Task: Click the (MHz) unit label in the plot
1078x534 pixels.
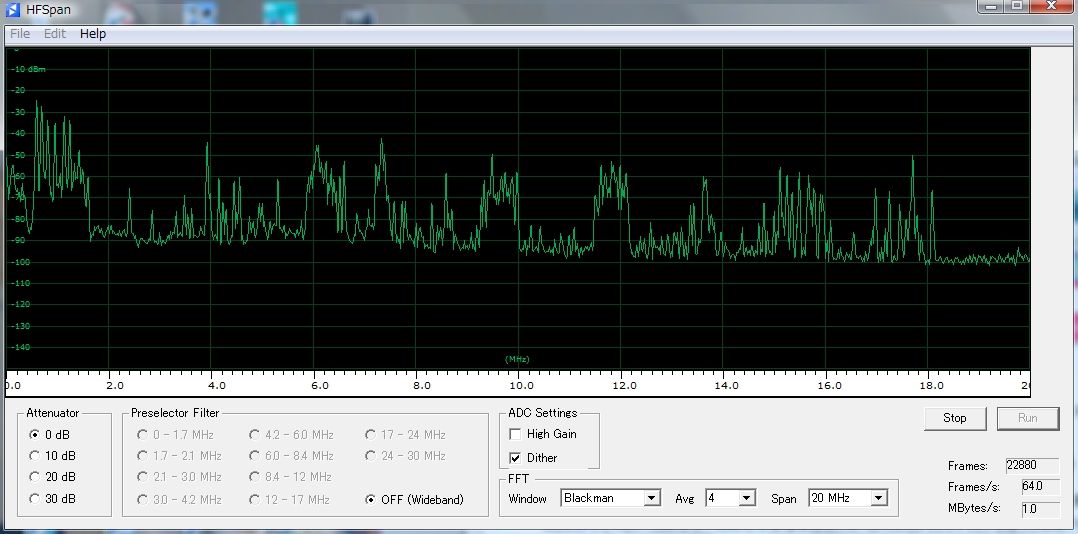Action: coord(517,359)
